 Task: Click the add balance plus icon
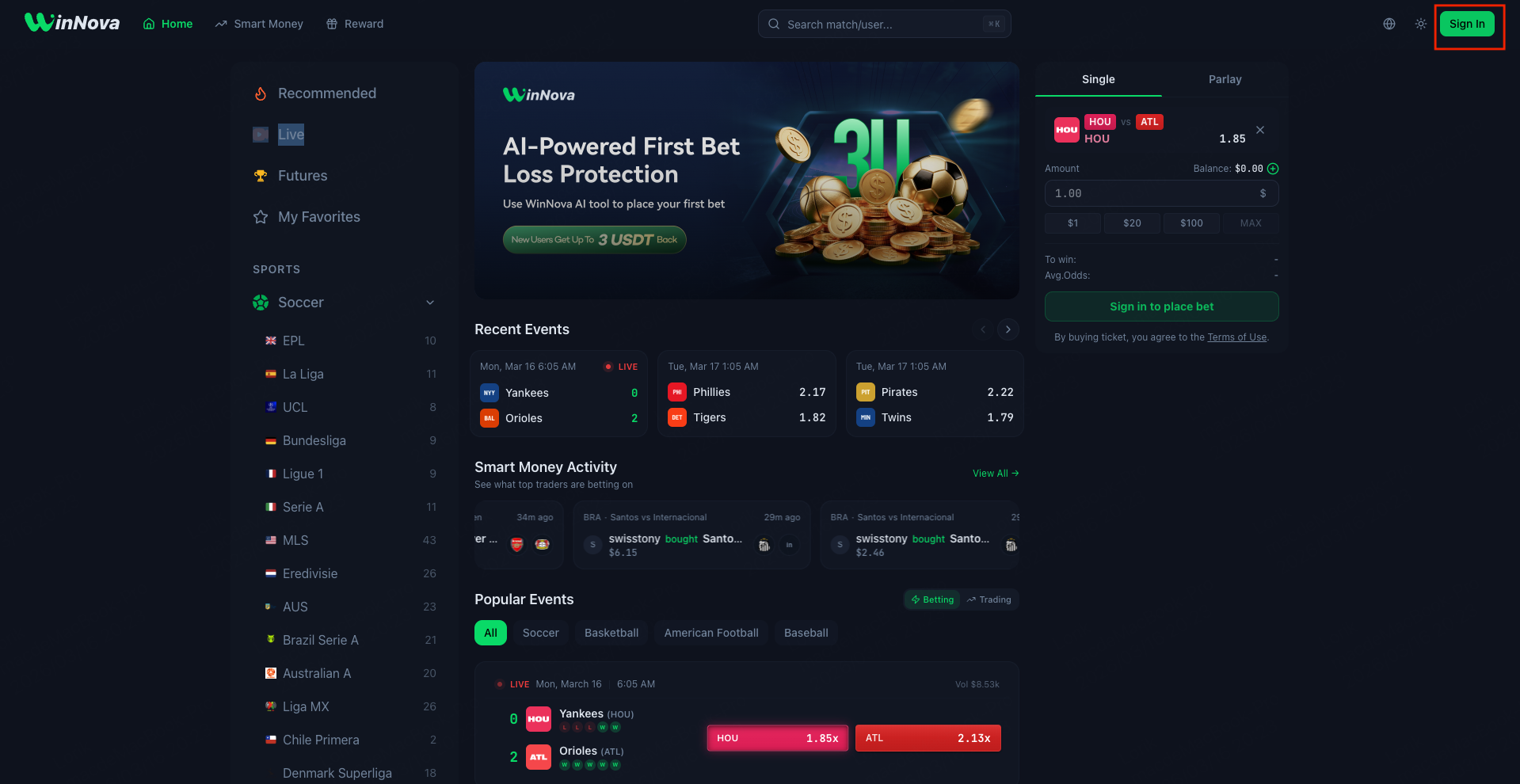(1273, 169)
